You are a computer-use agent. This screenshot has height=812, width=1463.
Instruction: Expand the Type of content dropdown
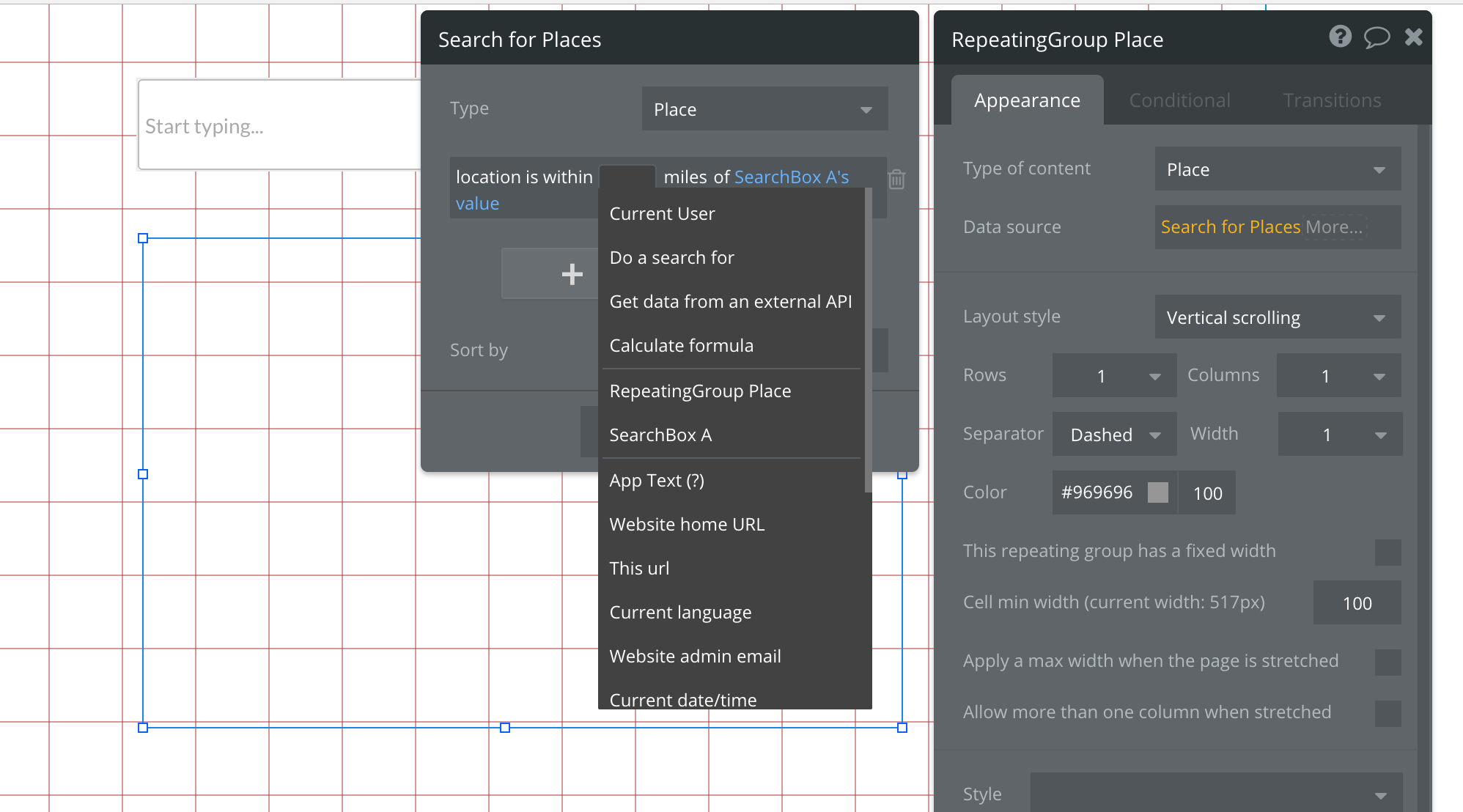[x=1278, y=169]
